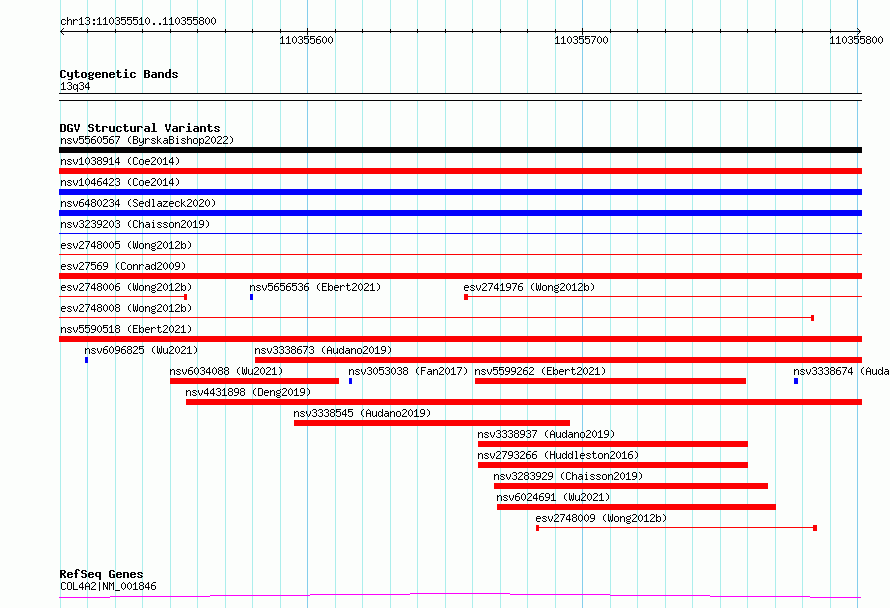Click the 13q34 cytogenetic band label
Image resolution: width=890 pixels, height=608 pixels.
[x=75, y=86]
